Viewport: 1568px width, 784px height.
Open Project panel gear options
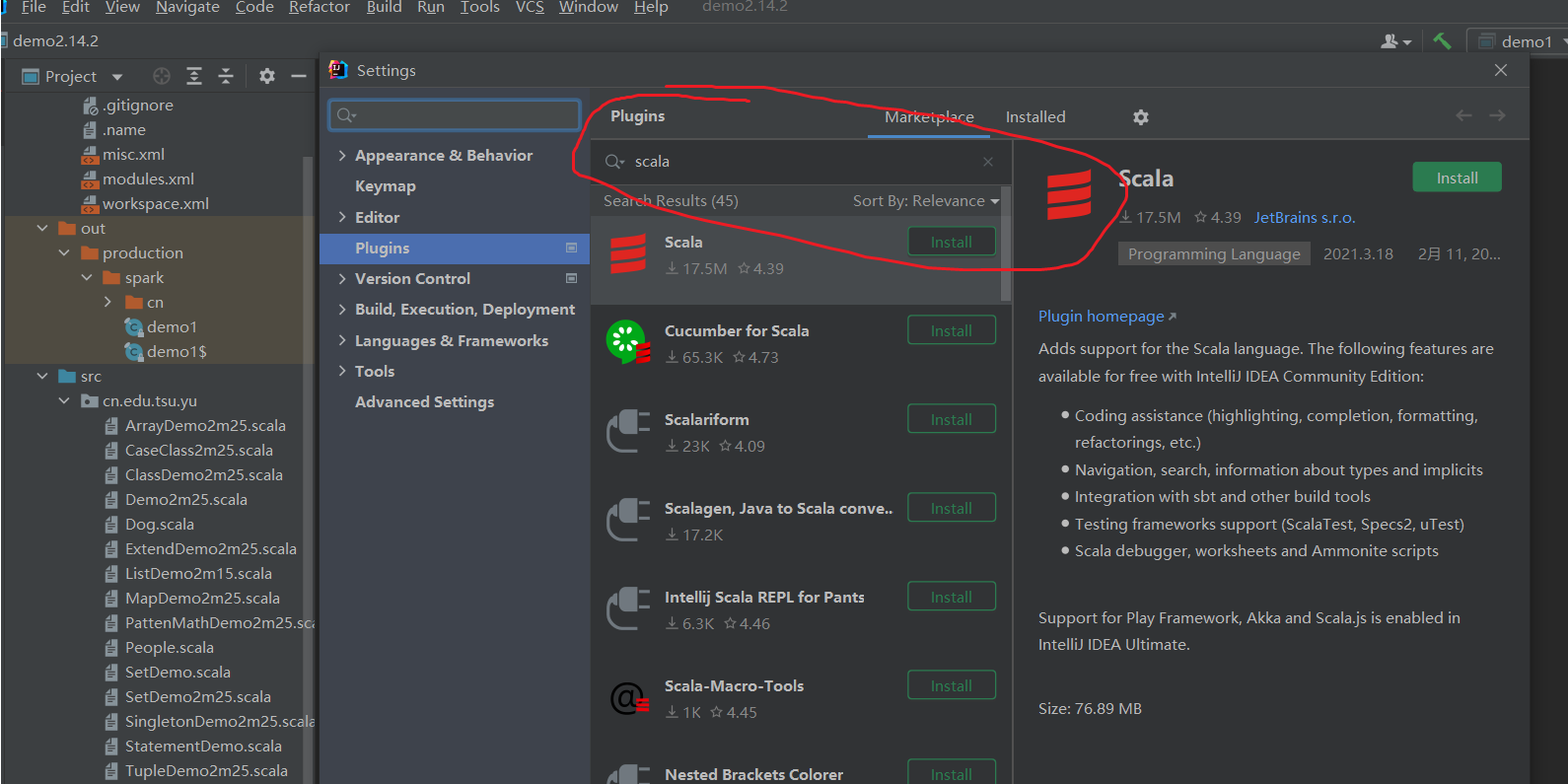click(266, 76)
